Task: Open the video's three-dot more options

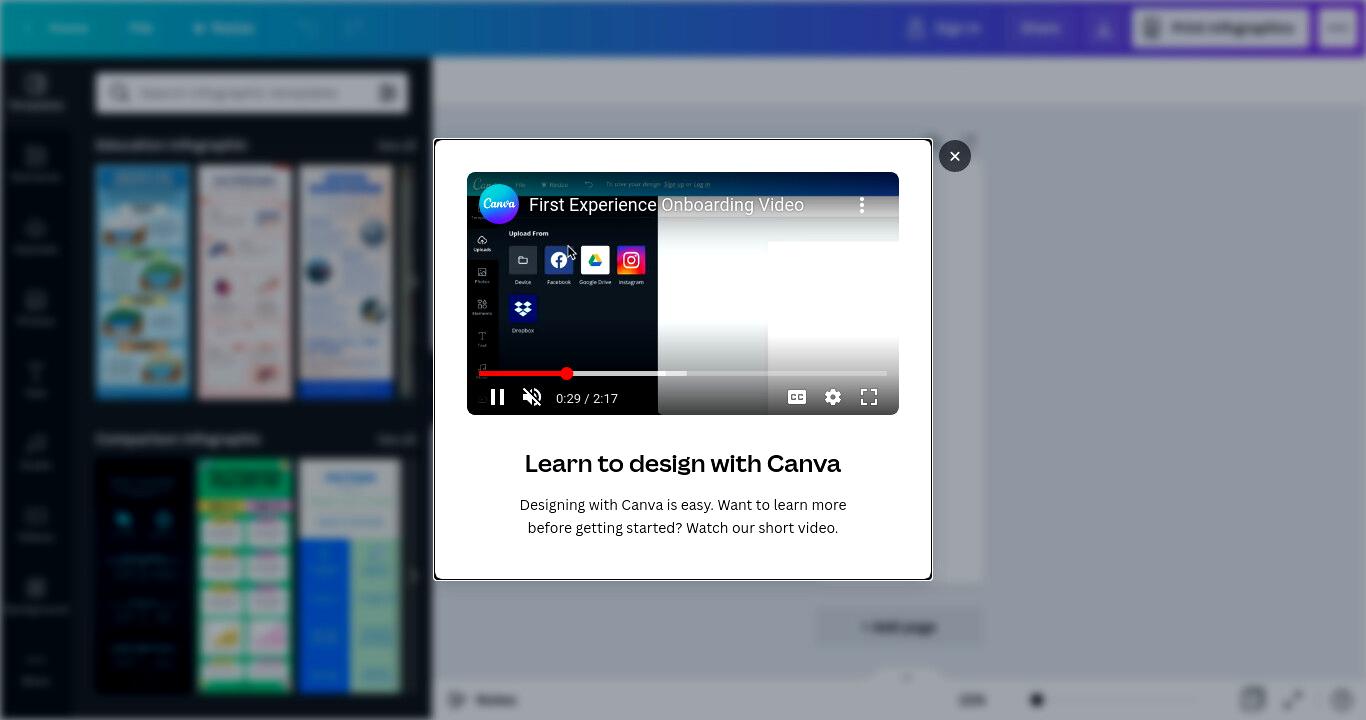Action: 862,205
